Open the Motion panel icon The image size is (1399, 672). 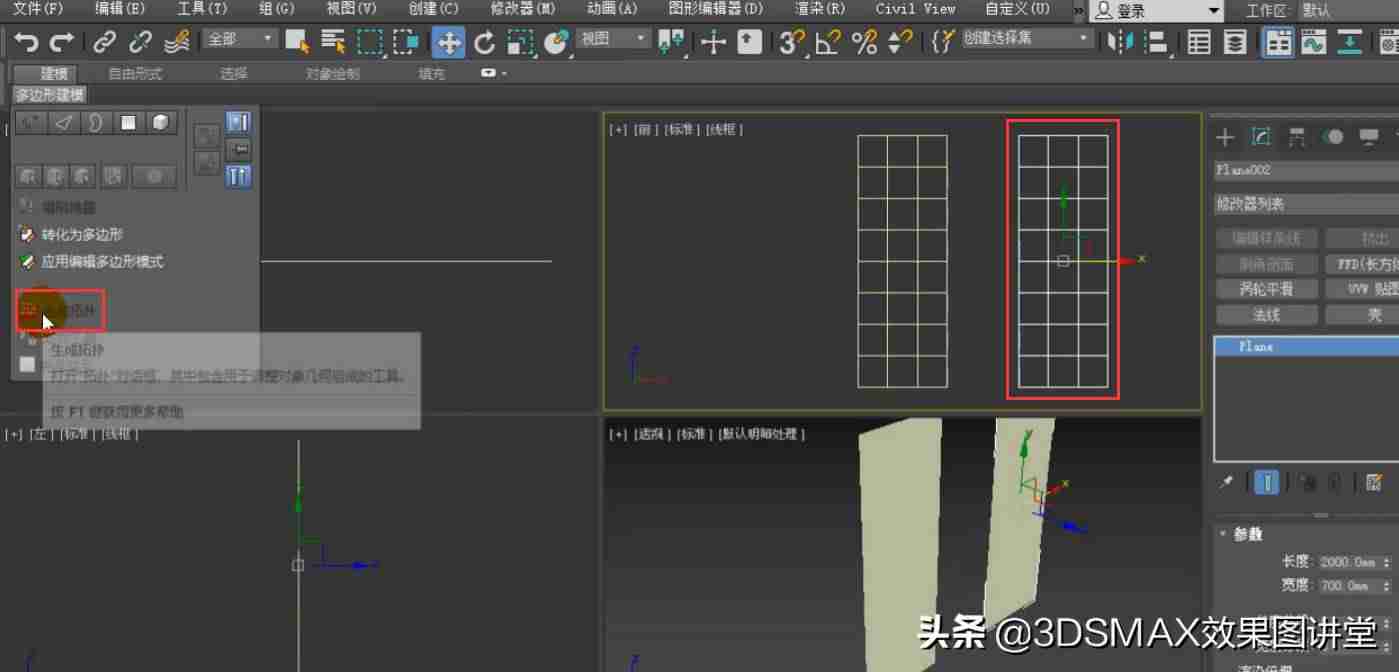point(1333,137)
